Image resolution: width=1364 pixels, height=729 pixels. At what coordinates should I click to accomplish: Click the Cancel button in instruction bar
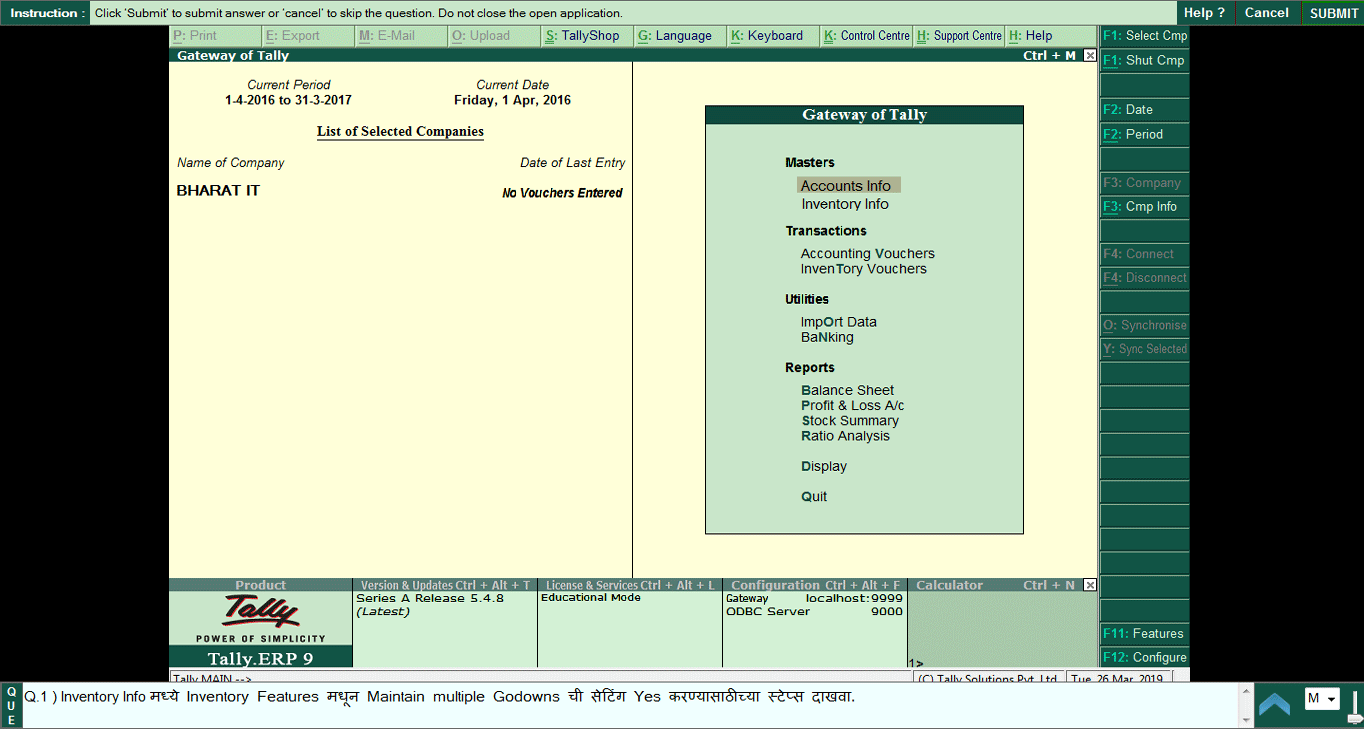pyautogui.click(x=1266, y=13)
